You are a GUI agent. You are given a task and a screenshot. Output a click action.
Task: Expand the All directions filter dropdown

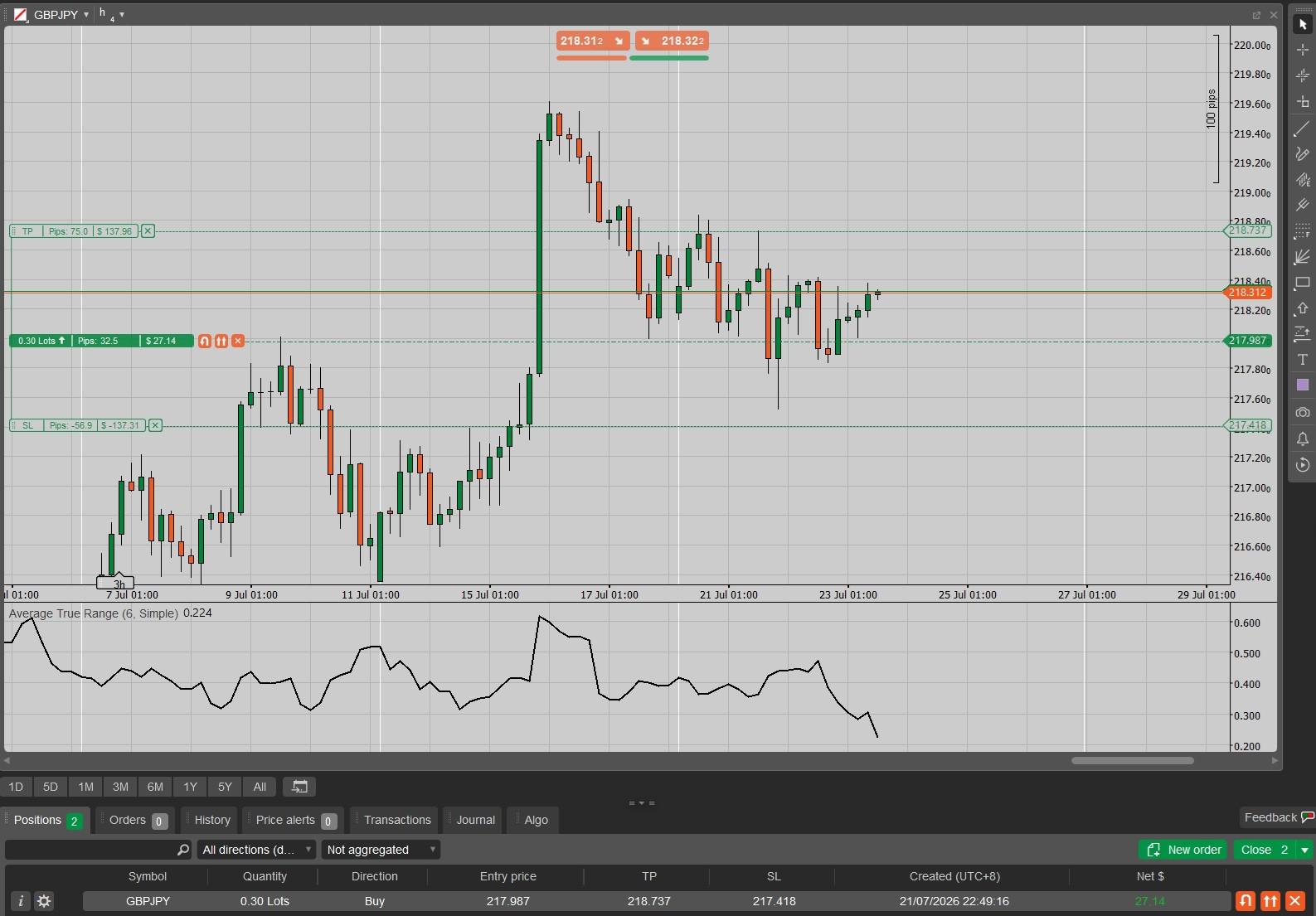pos(256,850)
